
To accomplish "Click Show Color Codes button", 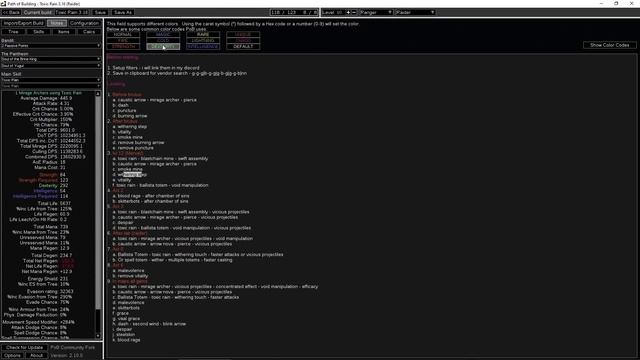I will point(609,45).
